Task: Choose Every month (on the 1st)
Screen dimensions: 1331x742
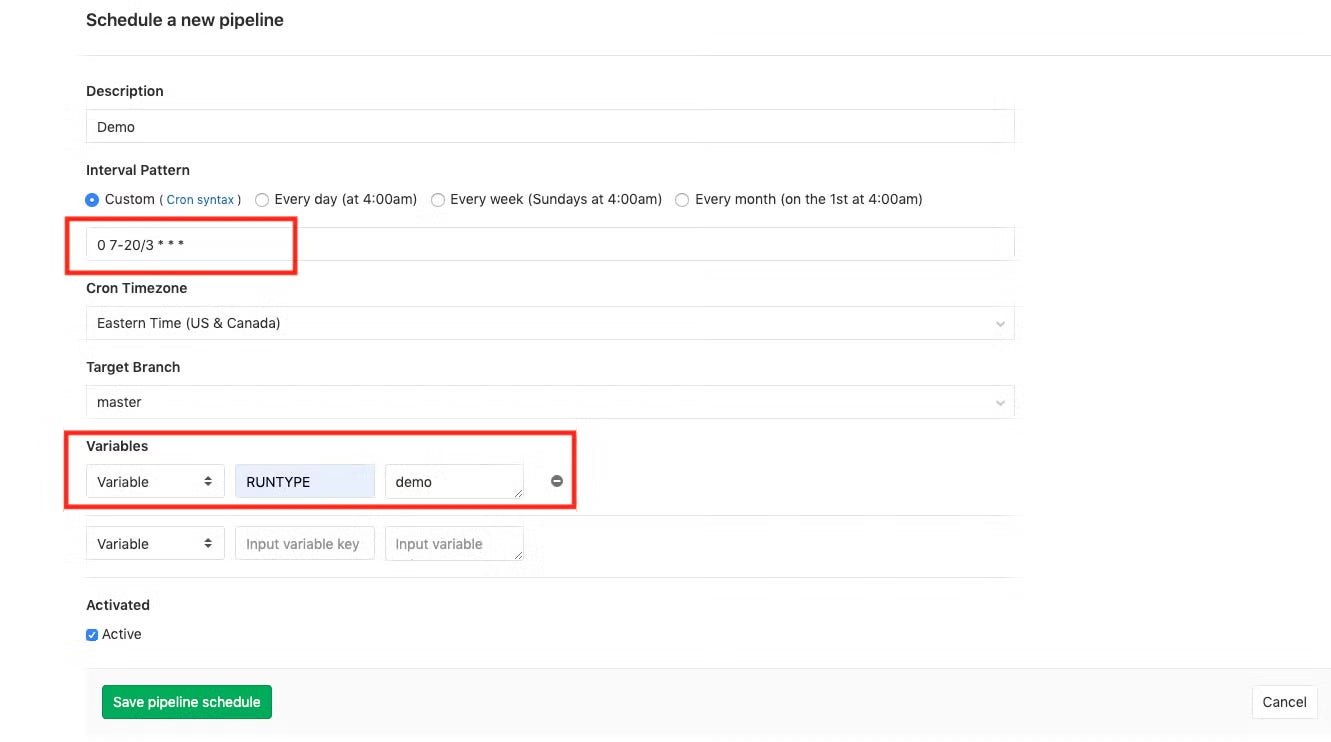Action: click(682, 200)
